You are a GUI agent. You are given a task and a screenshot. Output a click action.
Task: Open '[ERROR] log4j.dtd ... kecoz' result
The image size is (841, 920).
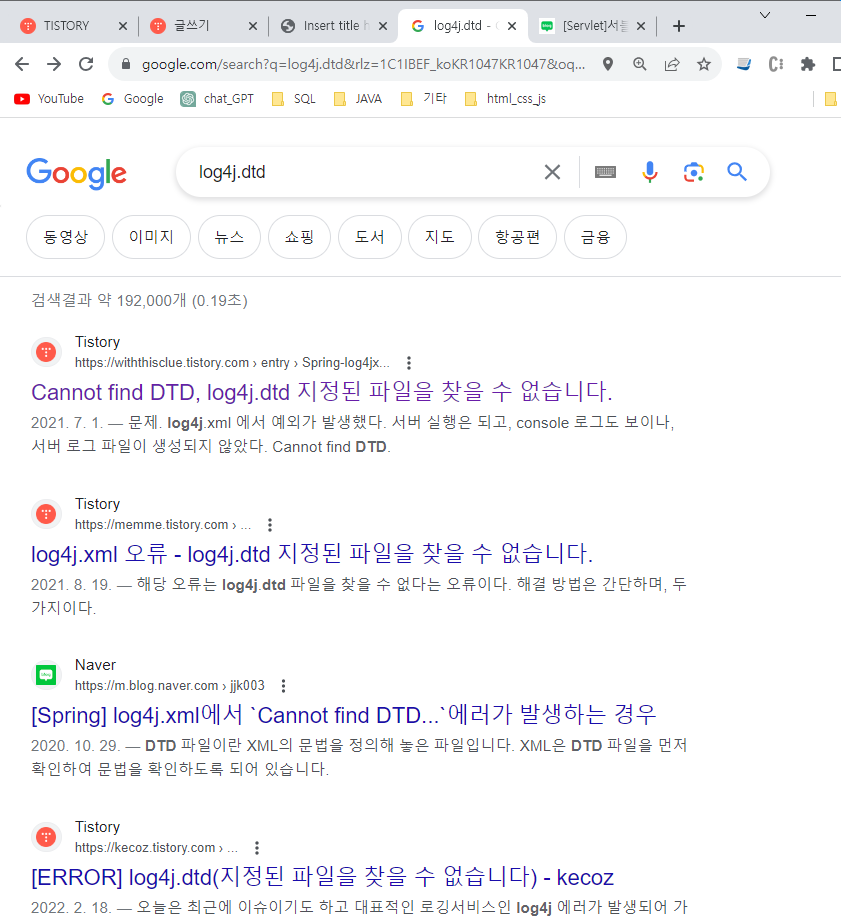point(322,877)
